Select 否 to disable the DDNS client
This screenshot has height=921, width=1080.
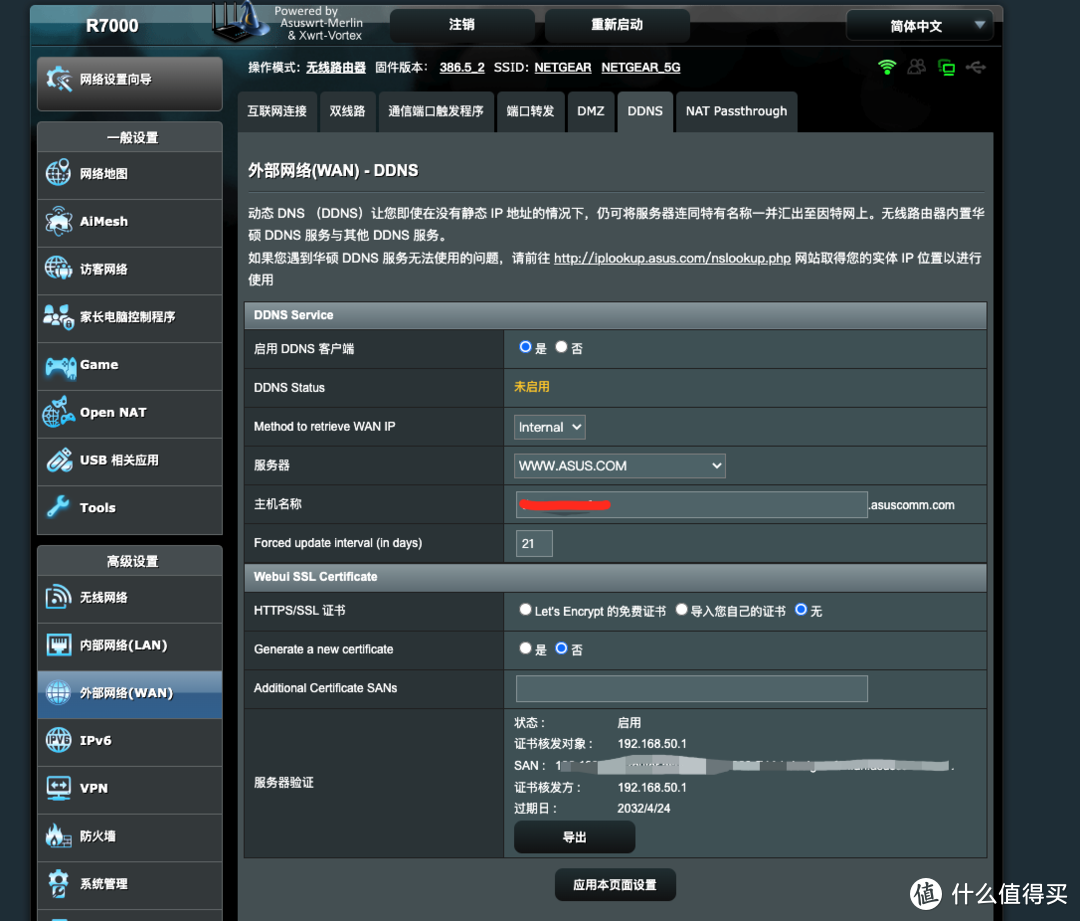tap(561, 347)
